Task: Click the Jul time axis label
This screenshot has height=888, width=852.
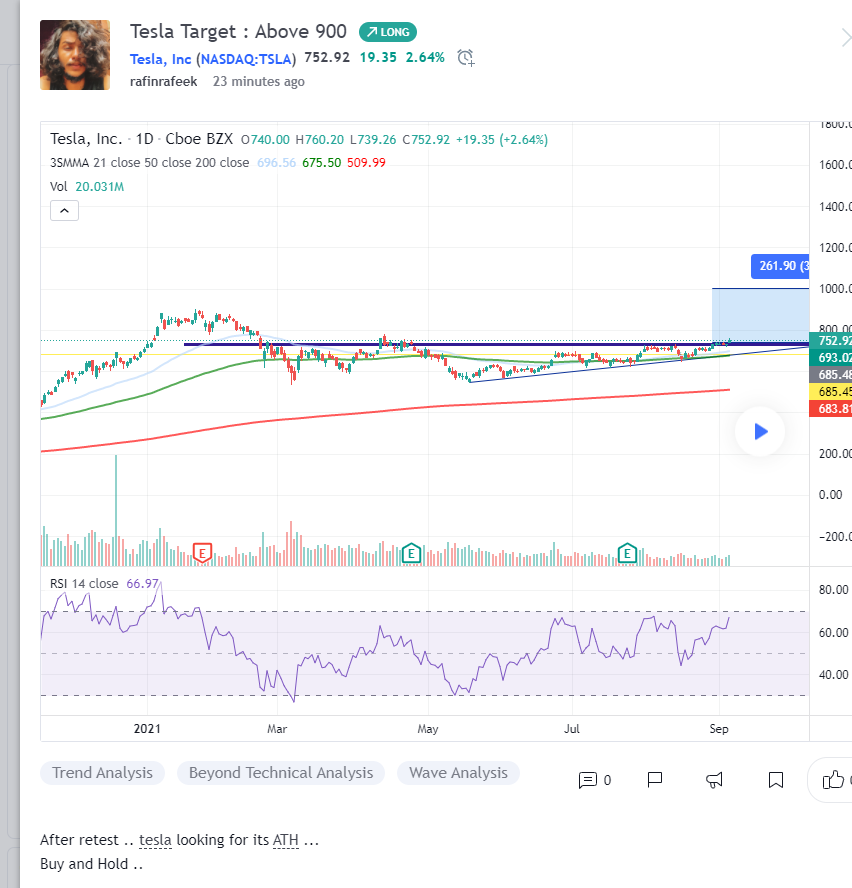Action: coord(572,729)
